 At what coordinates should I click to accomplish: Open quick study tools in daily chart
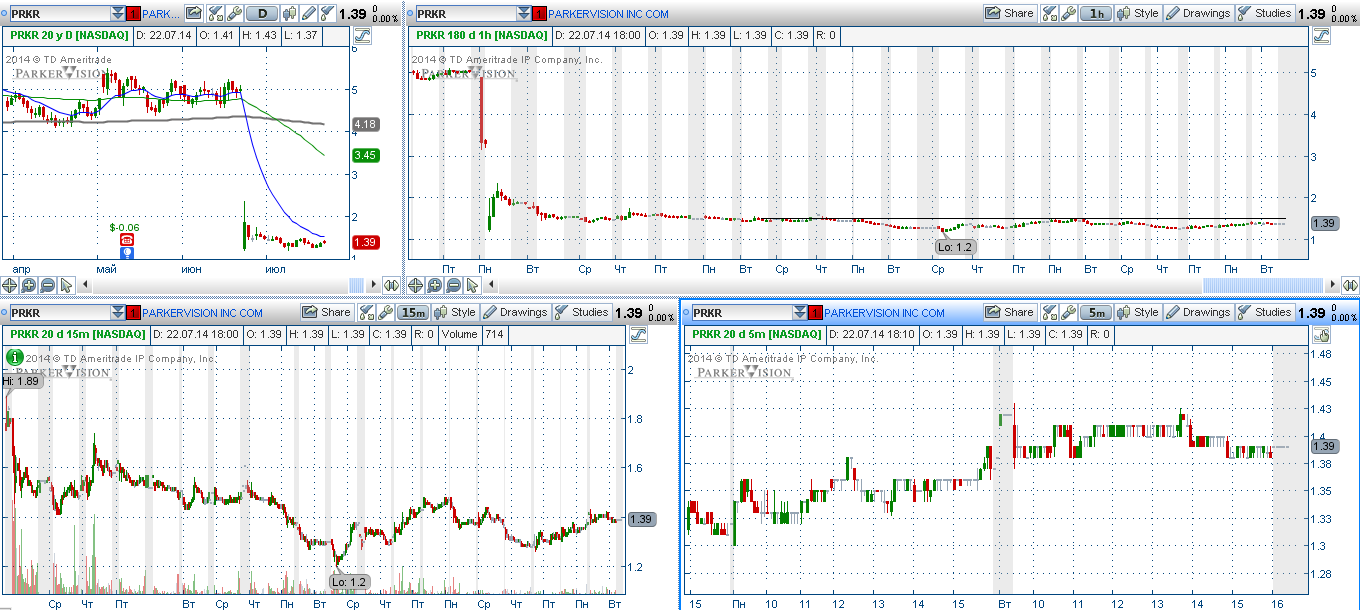click(x=216, y=14)
